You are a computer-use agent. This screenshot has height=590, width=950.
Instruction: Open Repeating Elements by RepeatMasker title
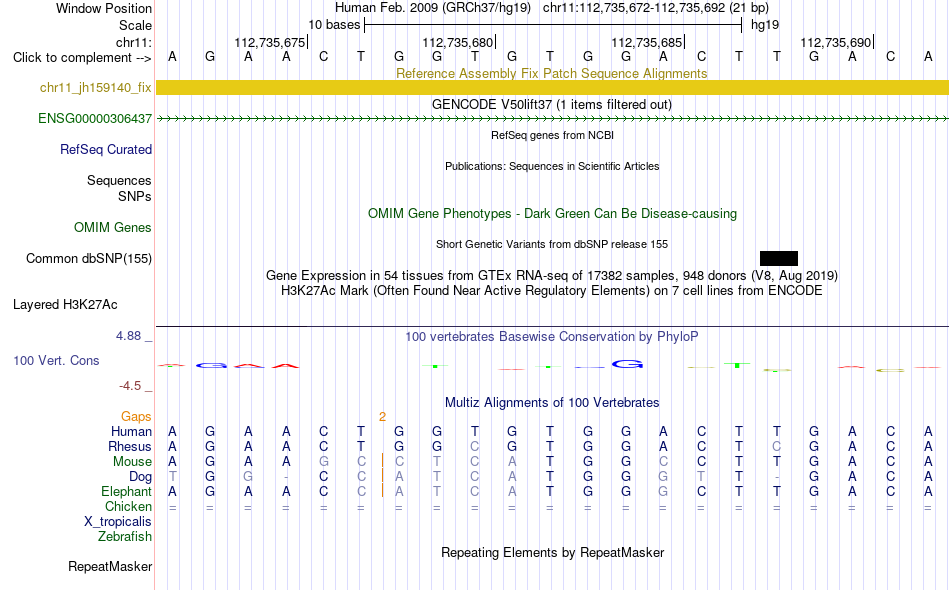click(x=553, y=552)
